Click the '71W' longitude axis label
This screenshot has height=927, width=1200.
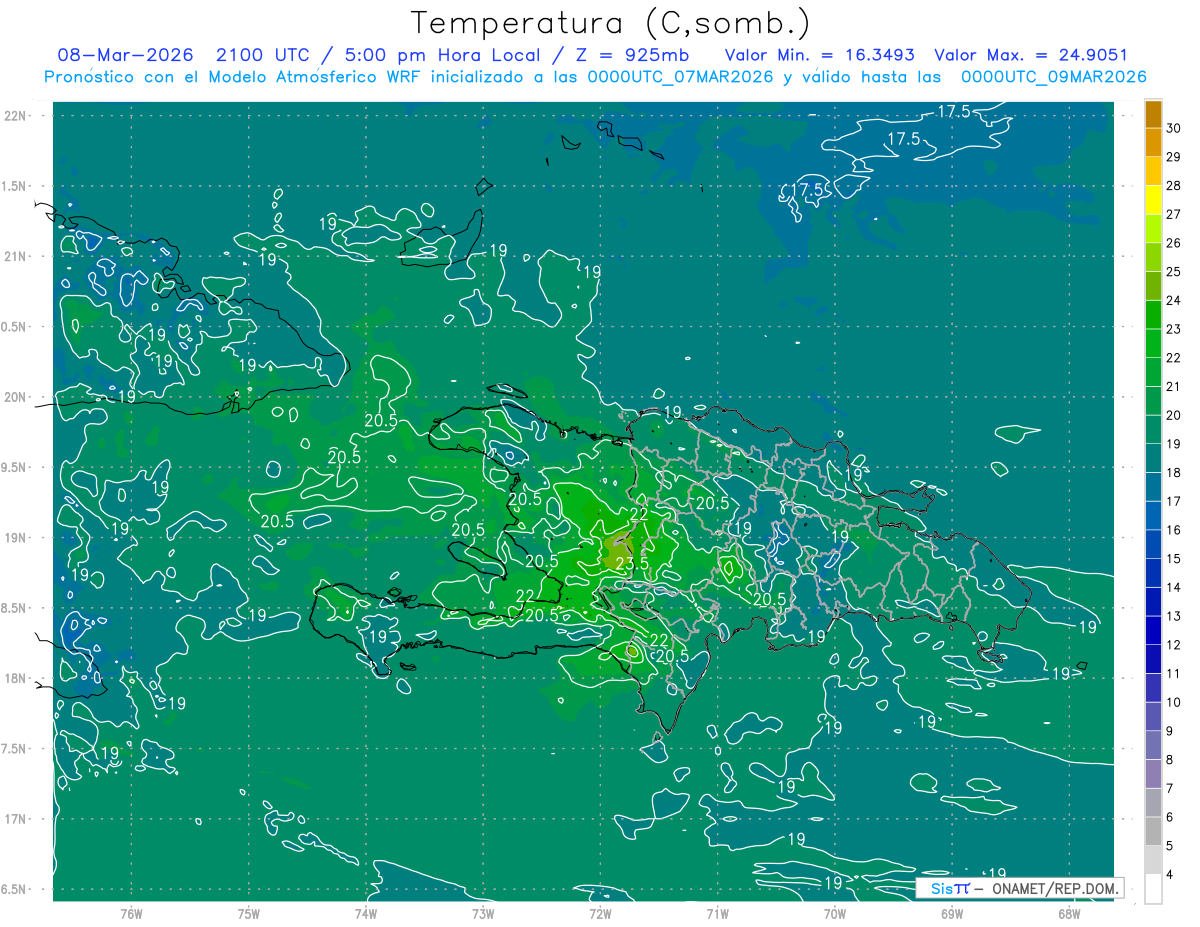tap(717, 913)
